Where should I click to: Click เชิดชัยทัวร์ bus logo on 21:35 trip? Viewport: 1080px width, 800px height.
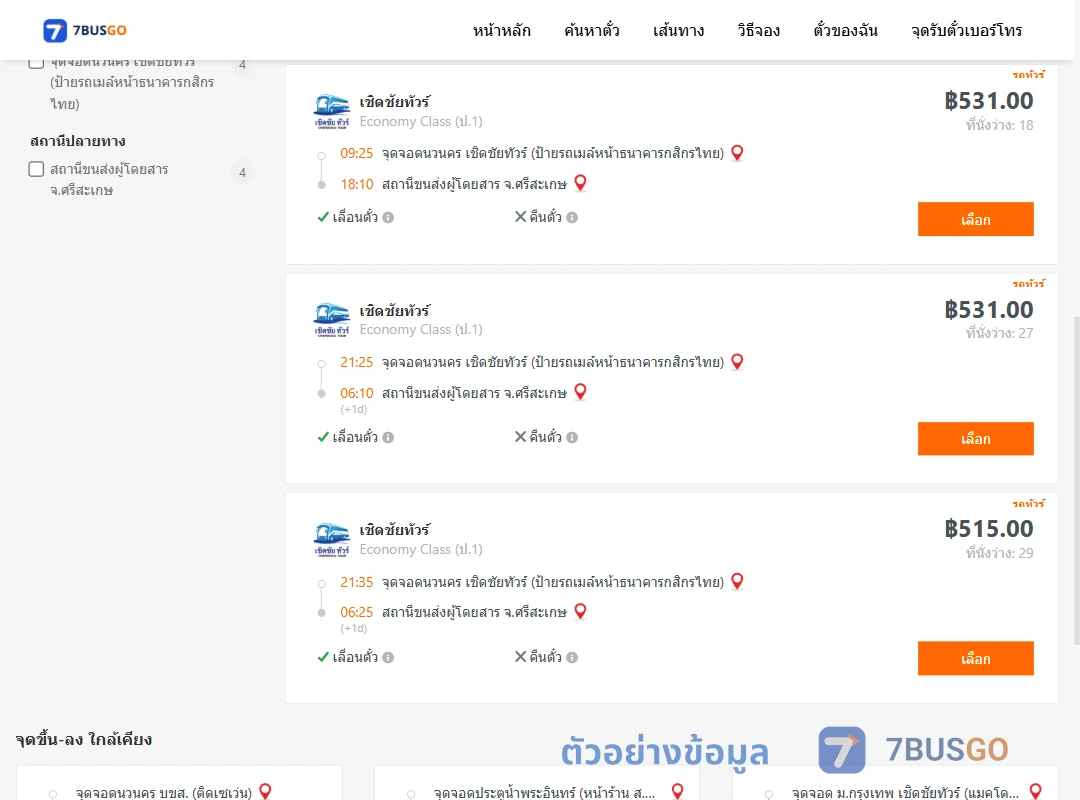[331, 540]
